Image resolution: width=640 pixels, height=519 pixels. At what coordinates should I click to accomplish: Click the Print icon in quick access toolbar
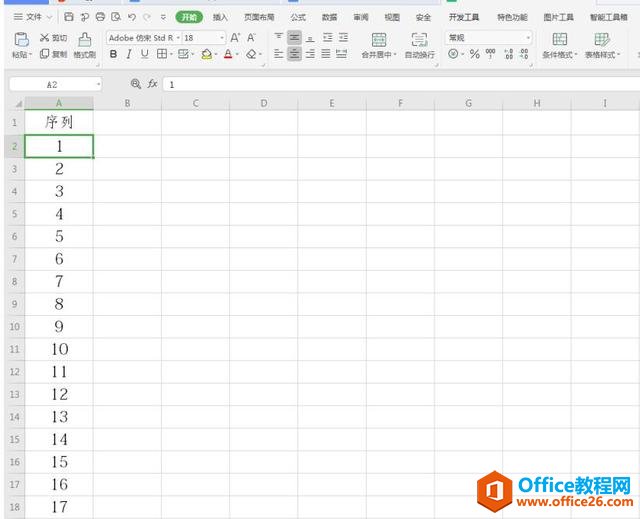[100, 17]
